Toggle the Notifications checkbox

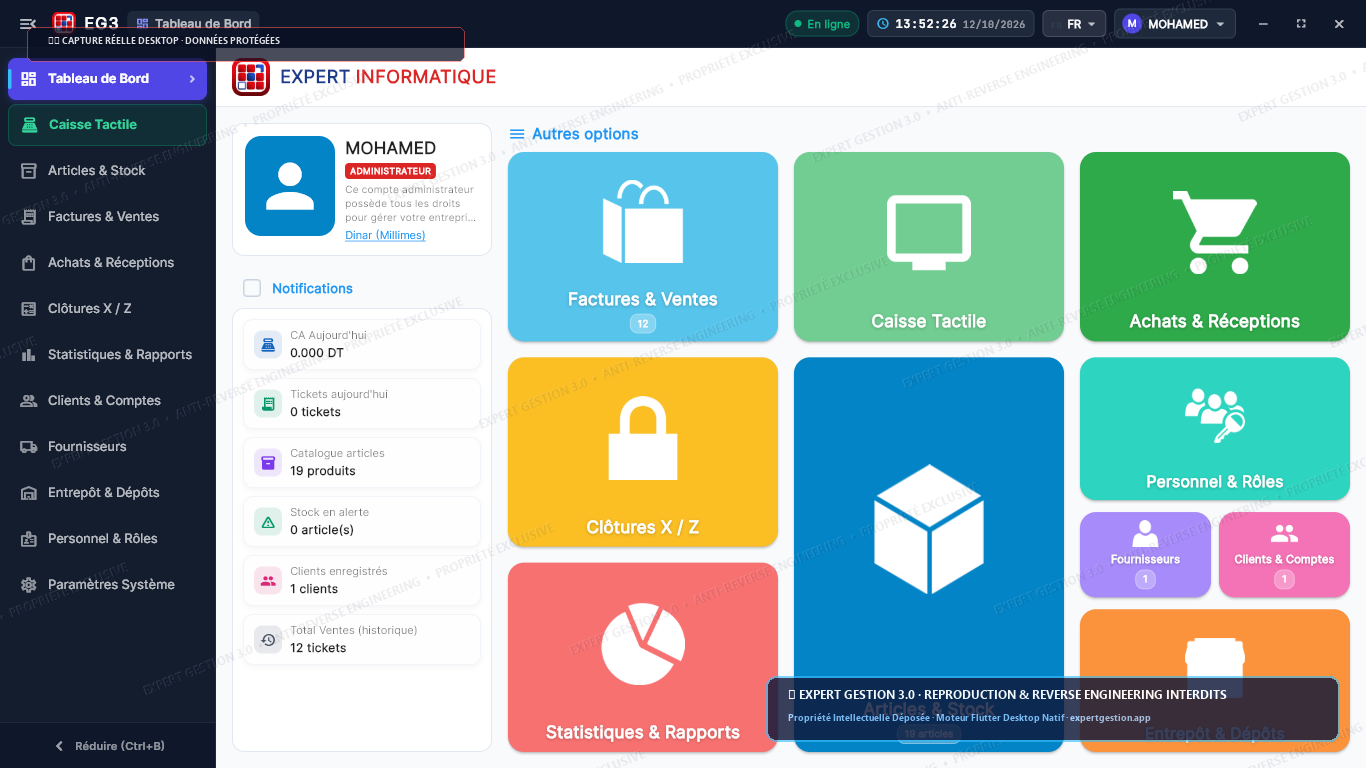252,288
